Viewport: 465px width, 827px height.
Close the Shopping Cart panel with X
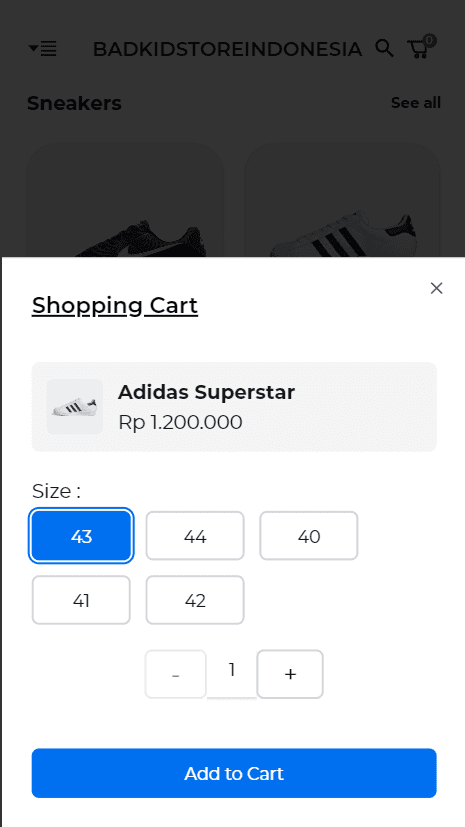tap(436, 288)
